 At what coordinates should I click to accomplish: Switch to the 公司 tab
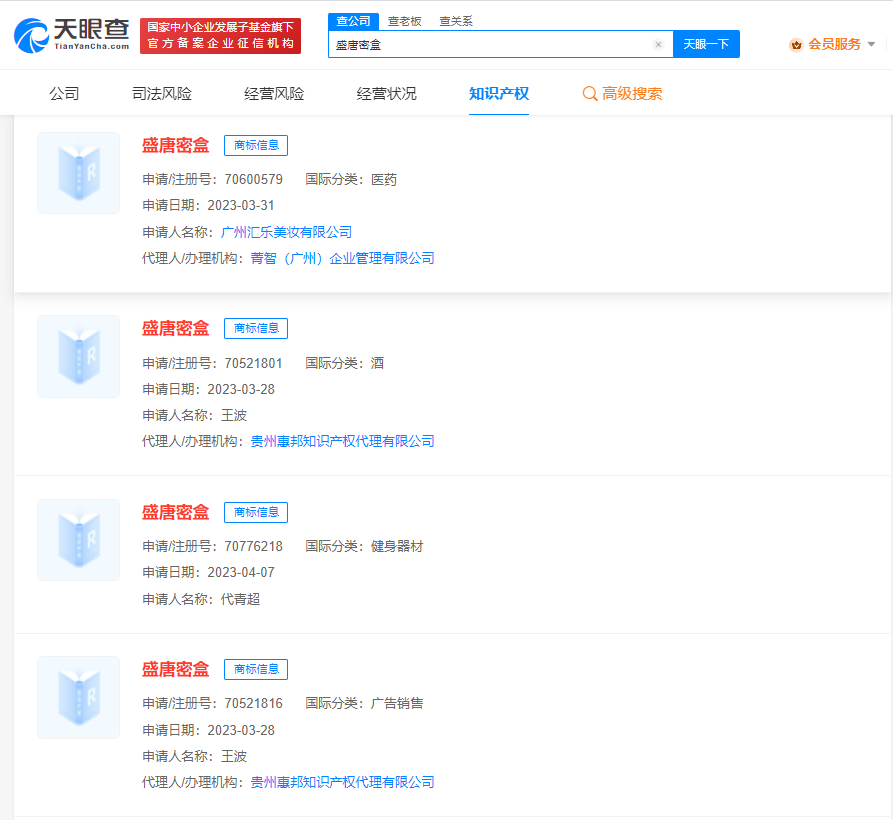[x=64, y=93]
